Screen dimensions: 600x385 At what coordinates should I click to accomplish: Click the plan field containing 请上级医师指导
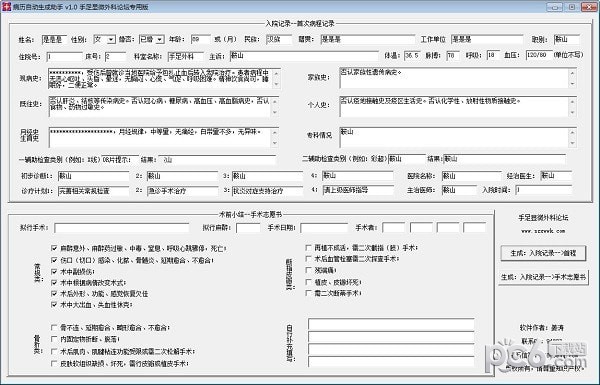pyautogui.click(x=358, y=190)
